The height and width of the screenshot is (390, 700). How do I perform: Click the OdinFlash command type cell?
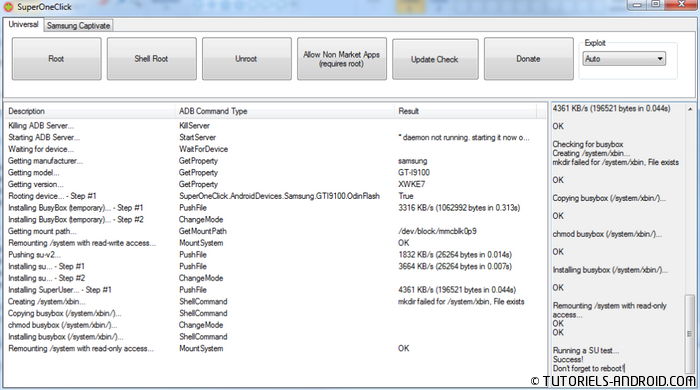279,196
